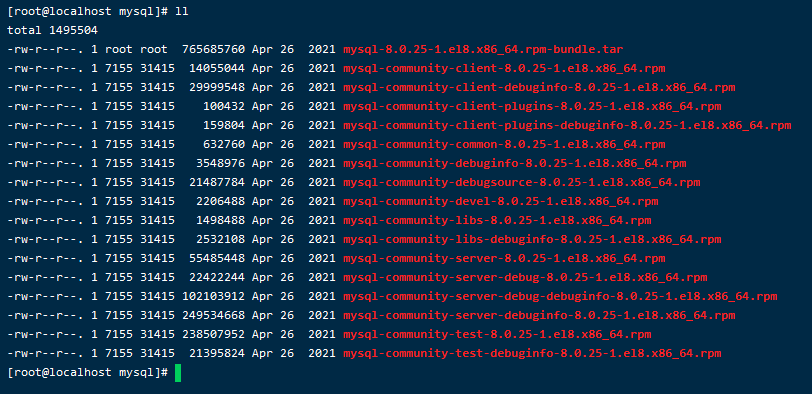The height and width of the screenshot is (394, 812).
Task: Click mysql-community-server-debuginfo rpm filename
Action: (x=539, y=315)
